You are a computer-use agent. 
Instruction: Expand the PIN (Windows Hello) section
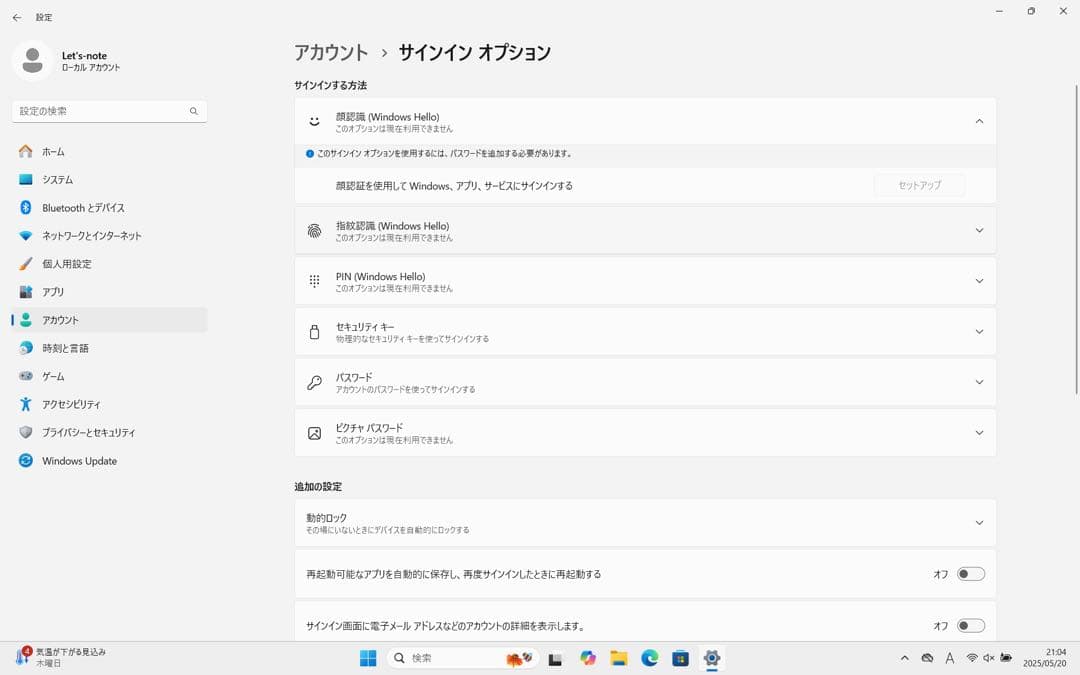pos(979,281)
